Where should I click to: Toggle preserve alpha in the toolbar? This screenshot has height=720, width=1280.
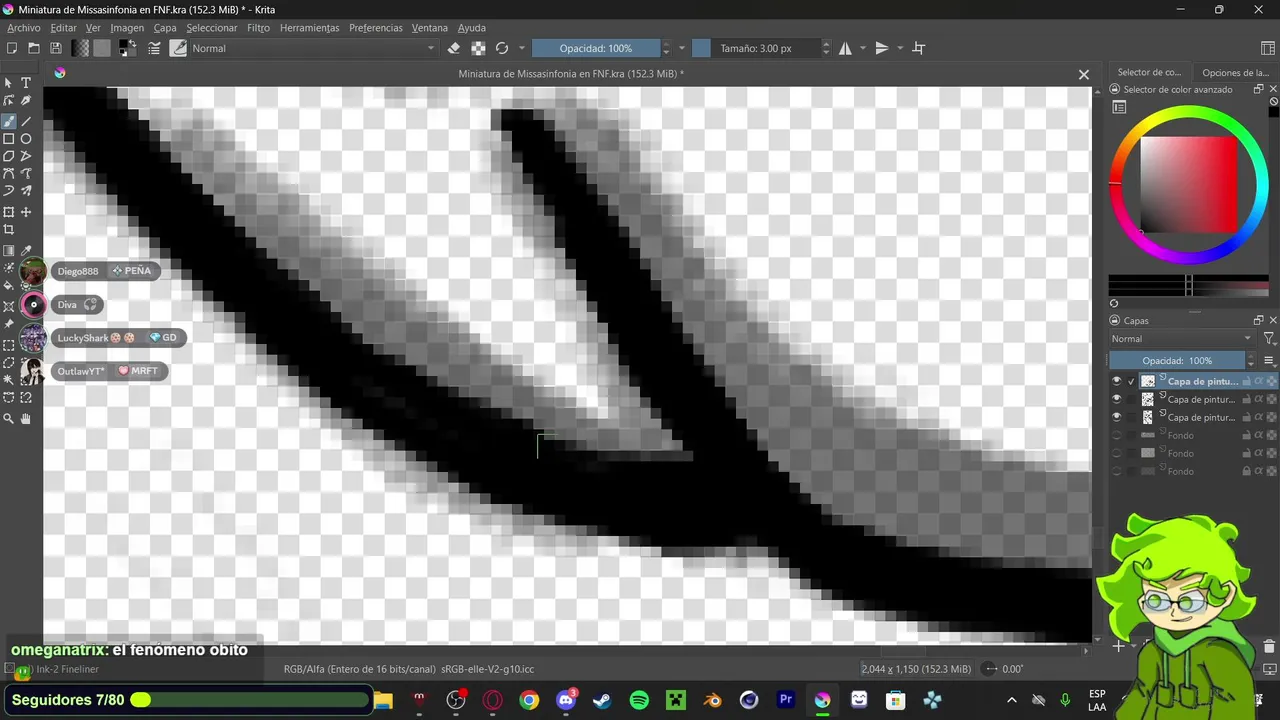pos(478,48)
